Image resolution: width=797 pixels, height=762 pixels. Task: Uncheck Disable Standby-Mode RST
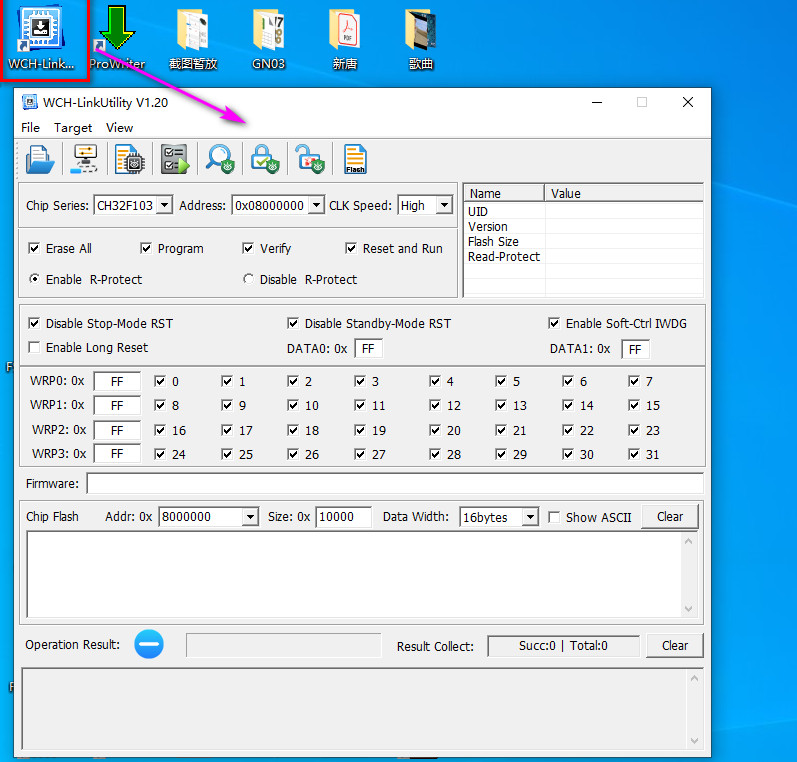[293, 323]
